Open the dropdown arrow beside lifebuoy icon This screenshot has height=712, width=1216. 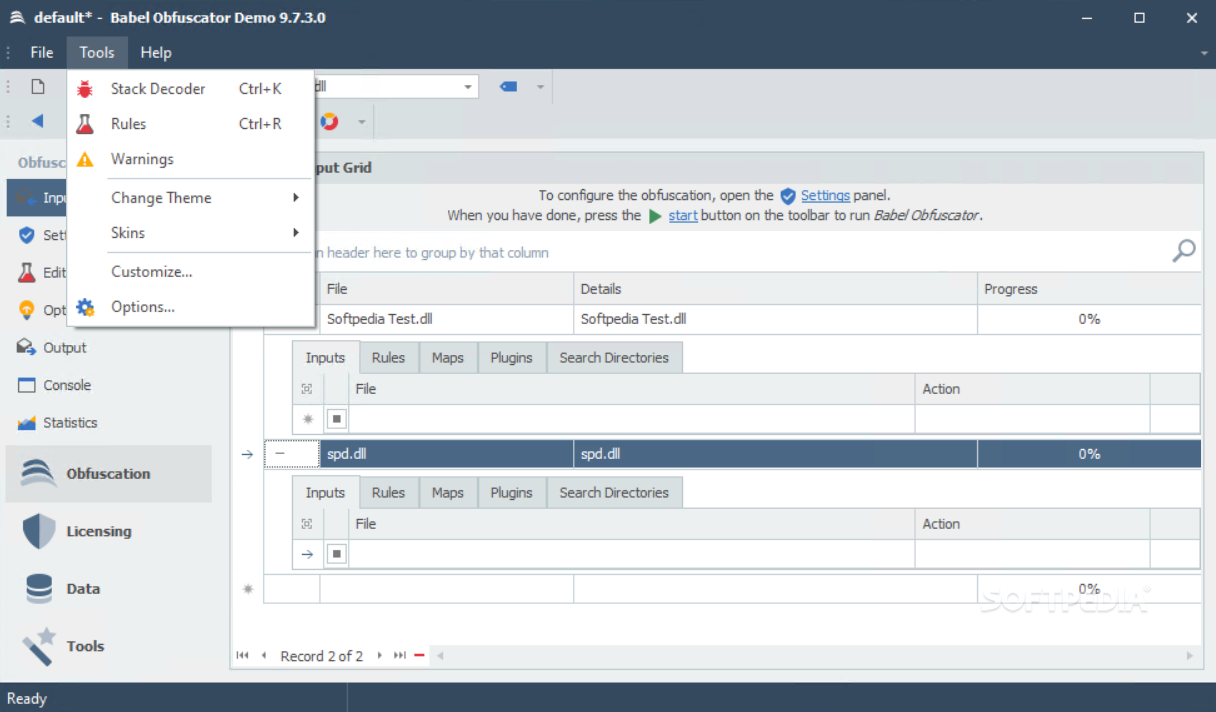tap(361, 122)
